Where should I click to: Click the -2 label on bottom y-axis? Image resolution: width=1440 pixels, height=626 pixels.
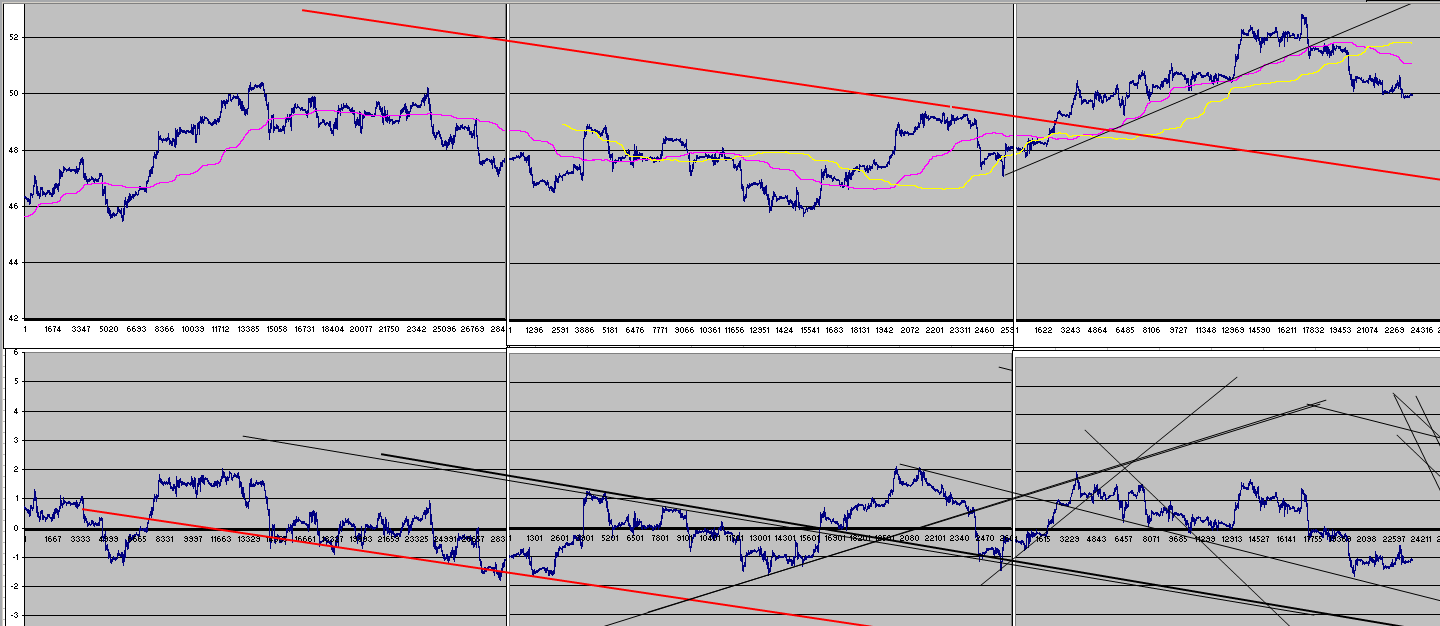click(15, 586)
